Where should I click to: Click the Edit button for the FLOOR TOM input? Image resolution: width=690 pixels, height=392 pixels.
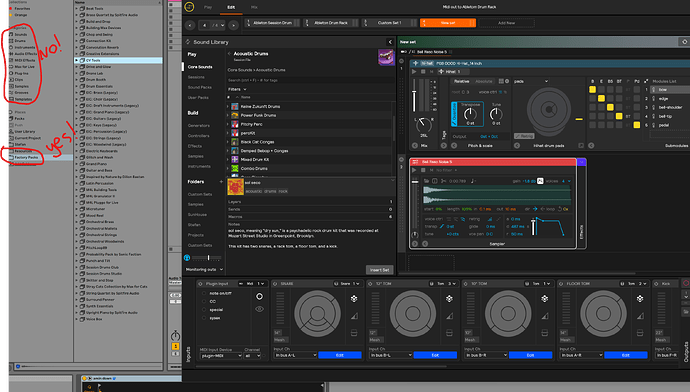(x=626, y=355)
